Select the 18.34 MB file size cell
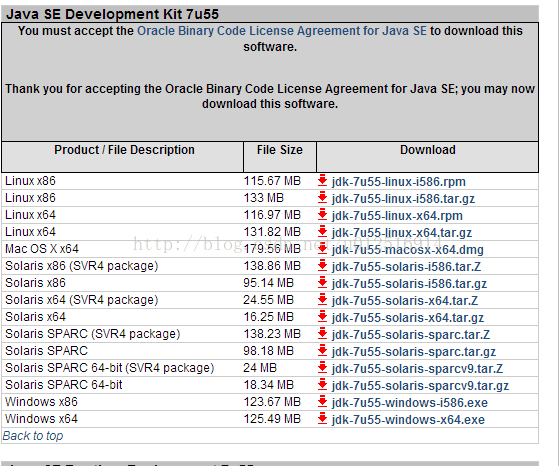 click(269, 385)
